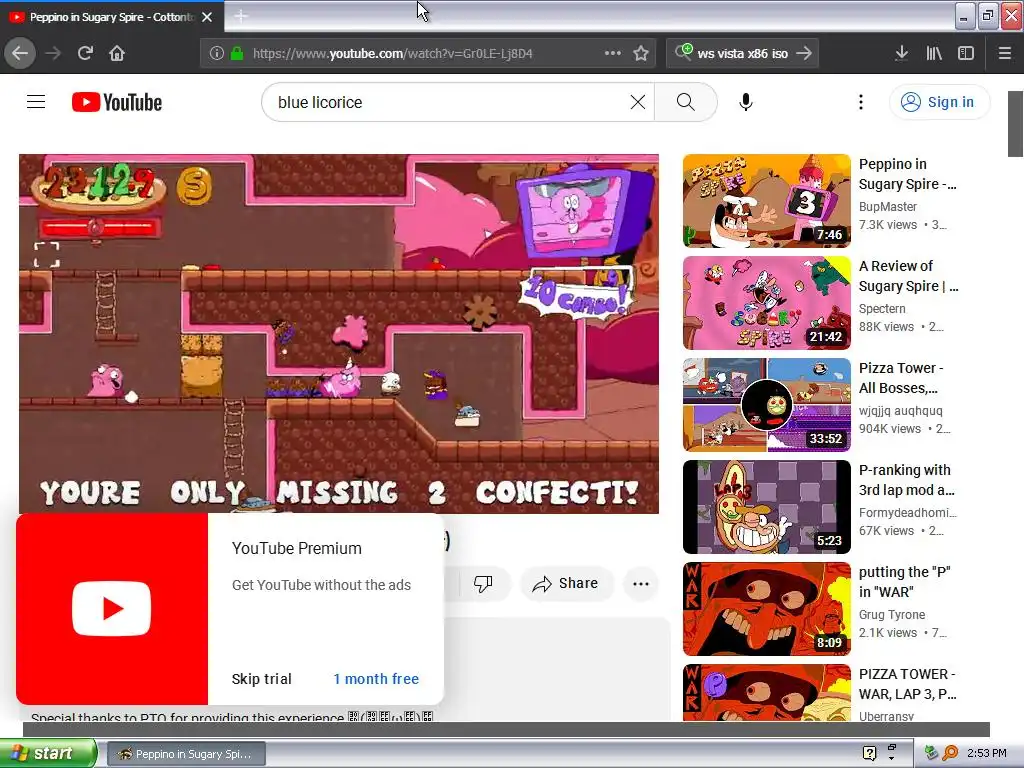
Task: Open the 7:46 Peppino in Sugary Spire thumbnail
Action: click(x=767, y=200)
